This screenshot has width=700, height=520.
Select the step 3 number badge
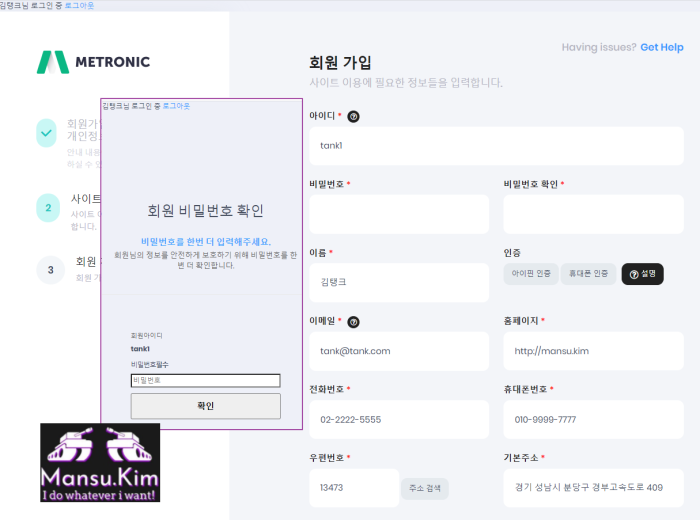50,270
